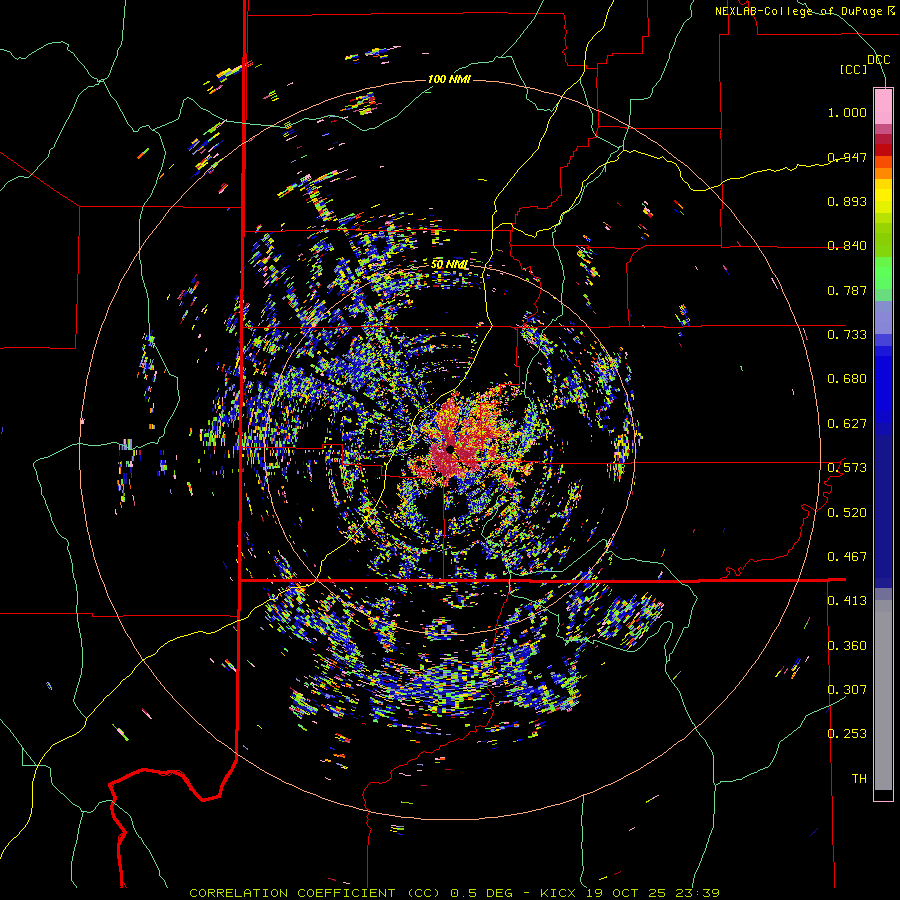
Task: Select the 0.520 scale value
Action: (847, 512)
